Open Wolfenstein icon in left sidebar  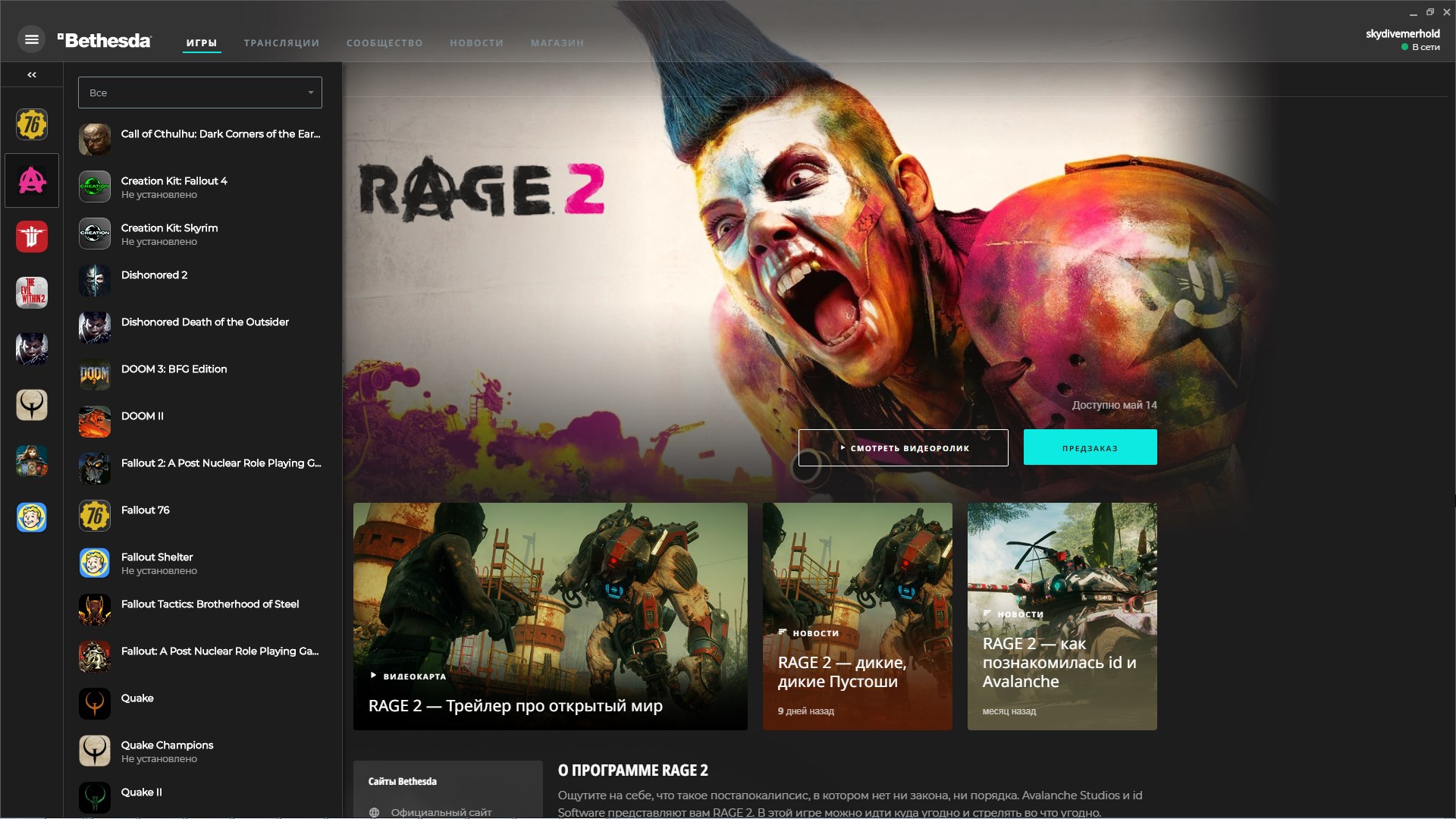pos(32,237)
